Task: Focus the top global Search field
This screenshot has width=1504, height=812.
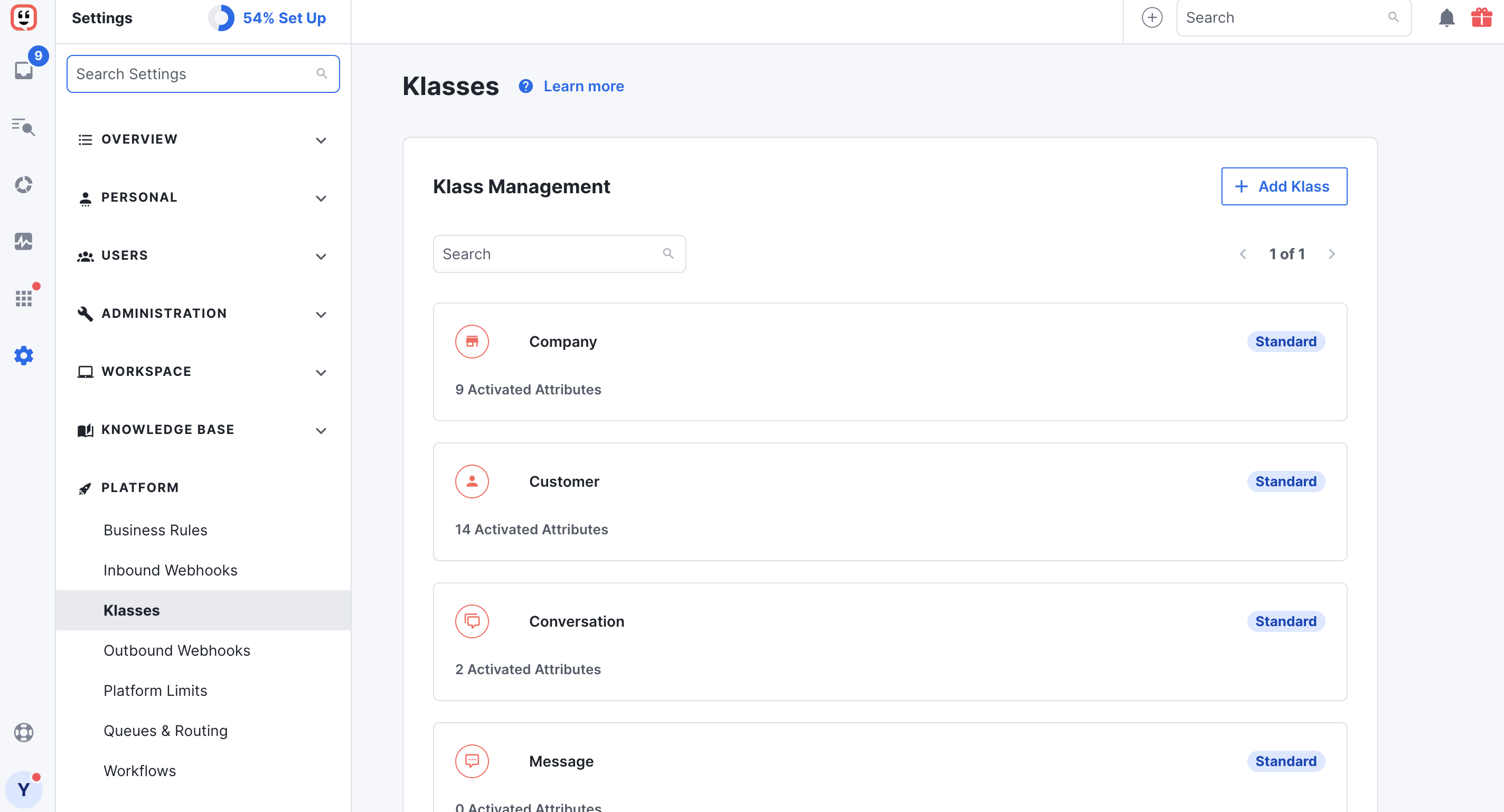Action: pyautogui.click(x=1294, y=17)
